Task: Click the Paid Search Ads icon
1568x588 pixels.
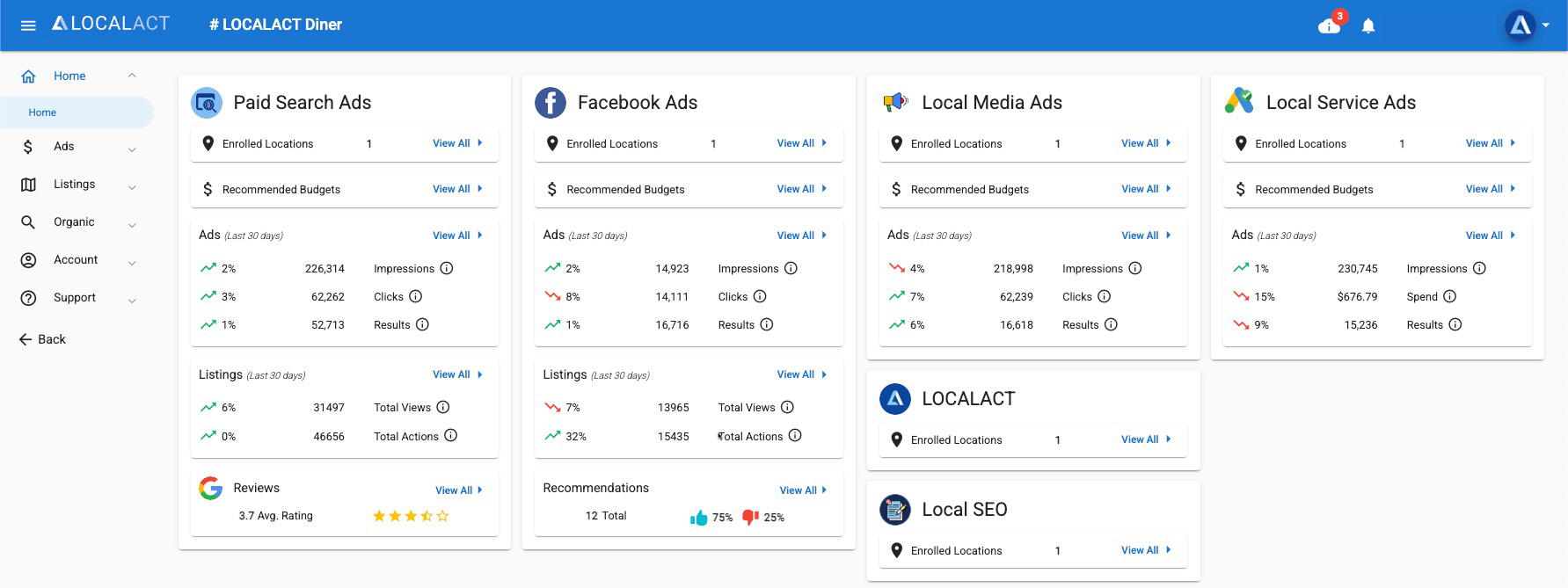Action: click(x=207, y=103)
